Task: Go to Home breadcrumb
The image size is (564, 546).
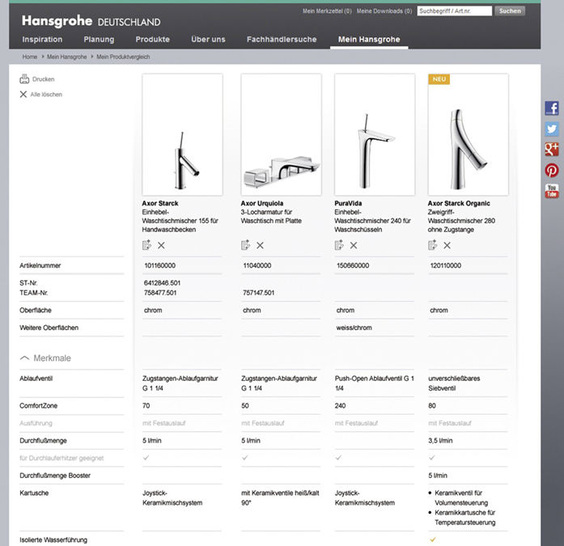Action: pyautogui.click(x=29, y=57)
